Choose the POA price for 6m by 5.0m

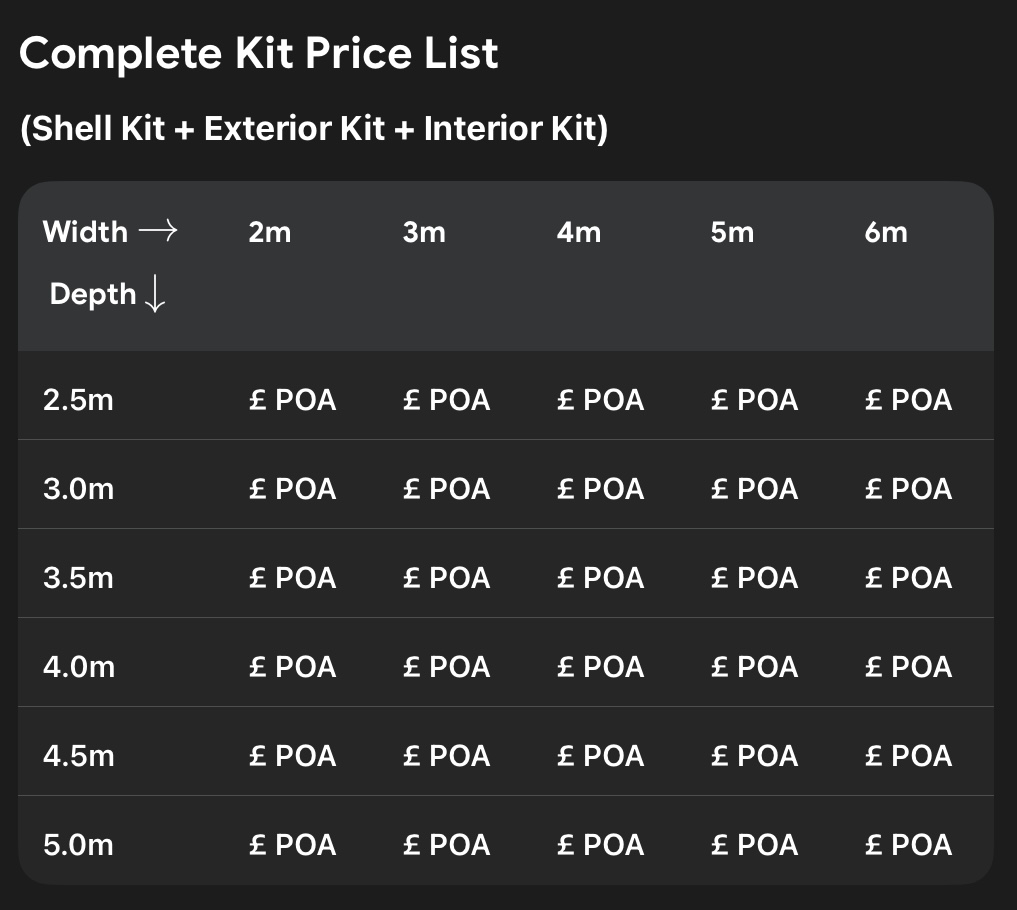[x=908, y=845]
